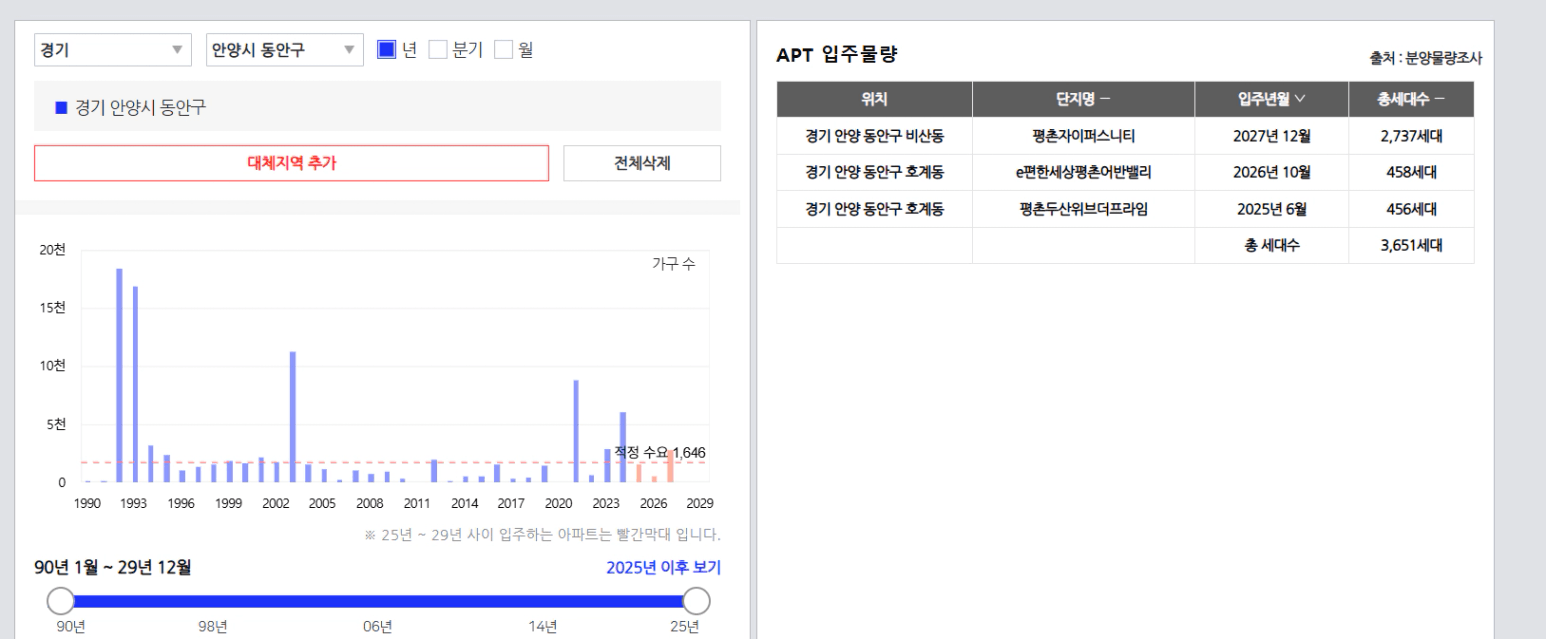Click the 2021 chart bar near 9천
The height and width of the screenshot is (639, 1546).
(576, 431)
